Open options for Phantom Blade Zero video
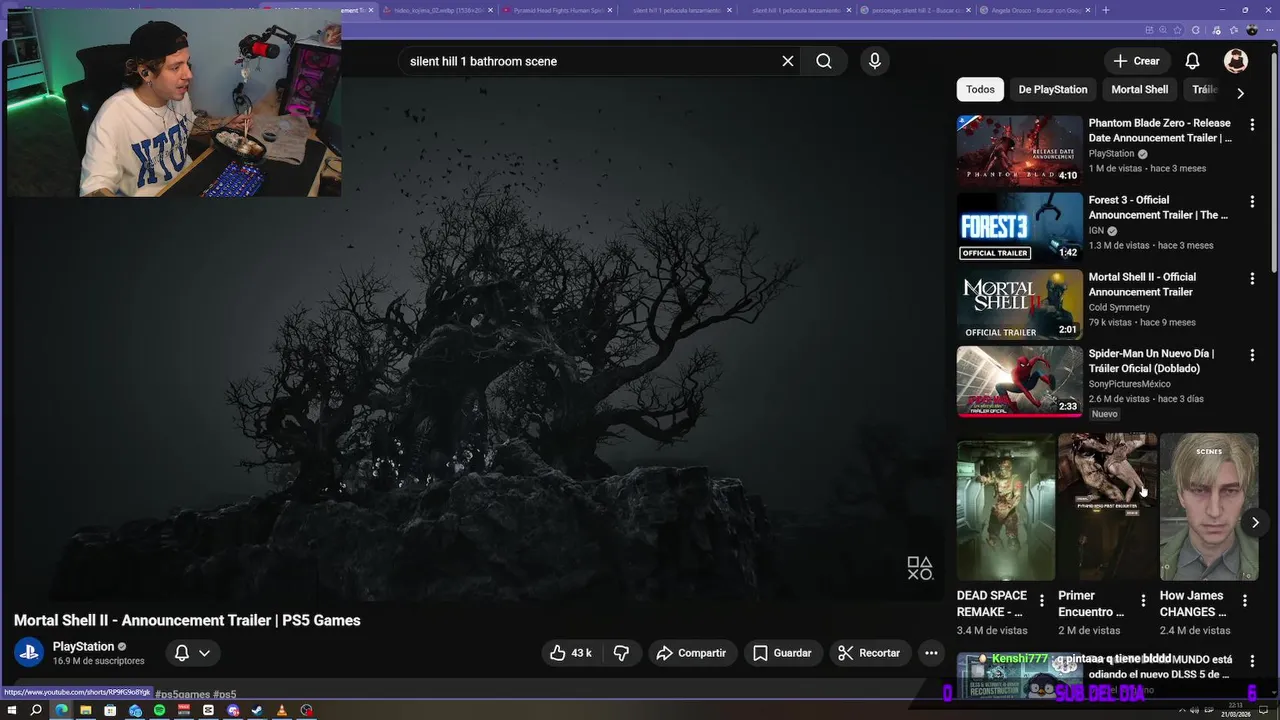 point(1252,125)
